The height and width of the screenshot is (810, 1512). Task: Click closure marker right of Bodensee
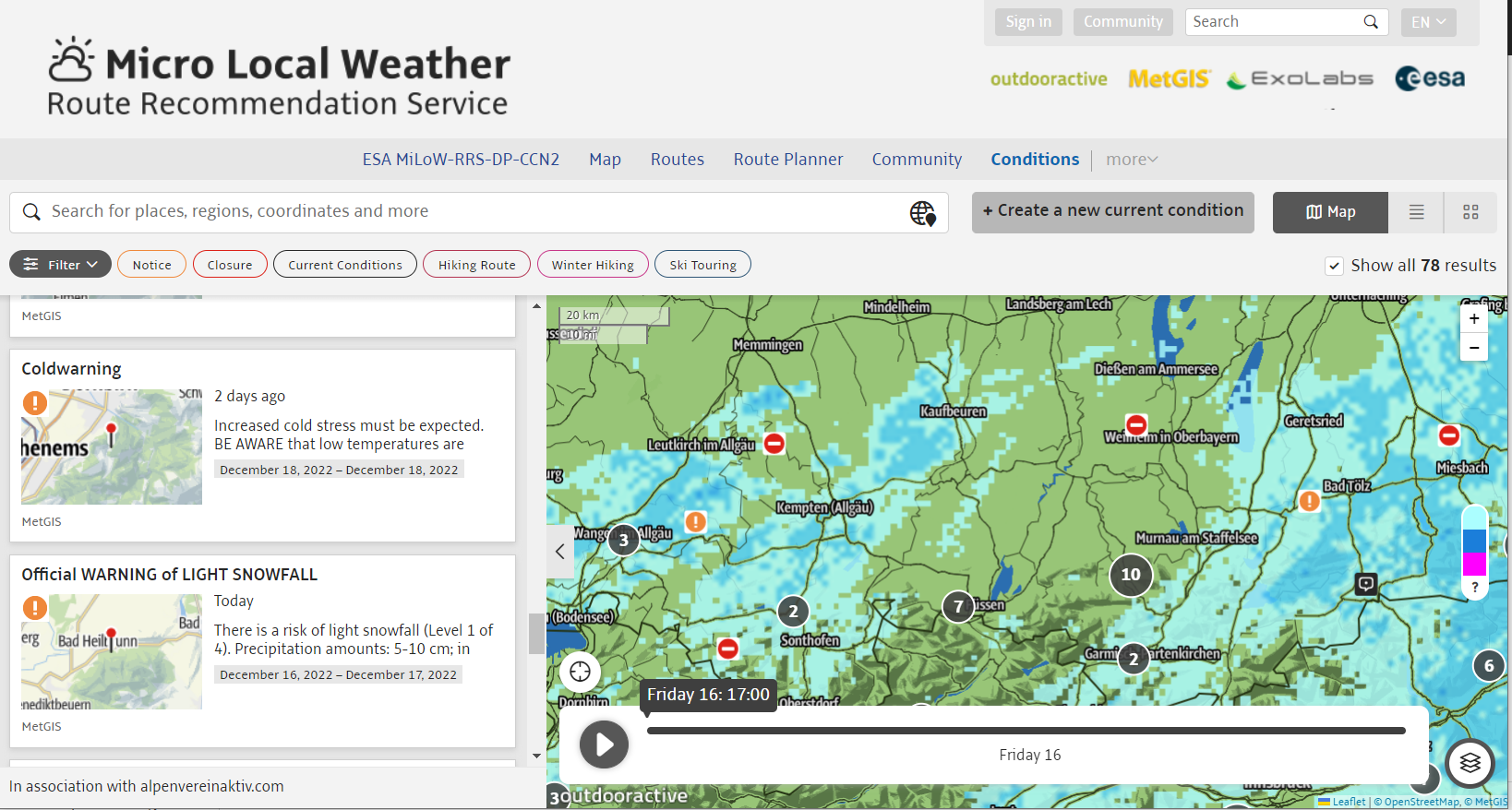coord(727,649)
